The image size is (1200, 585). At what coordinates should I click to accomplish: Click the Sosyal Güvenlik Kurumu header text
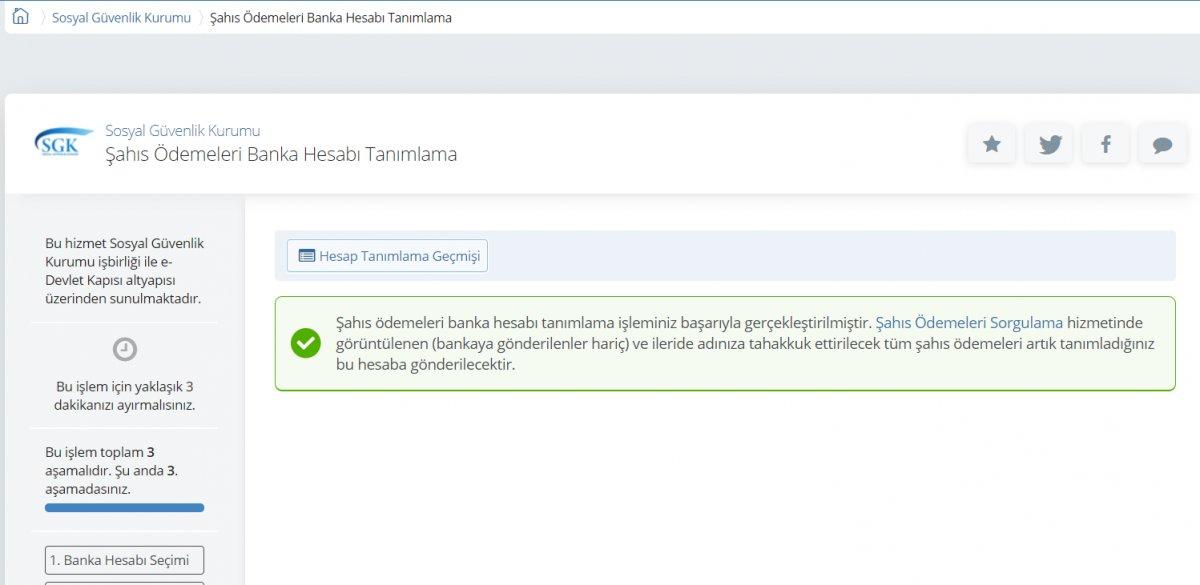[x=181, y=130]
